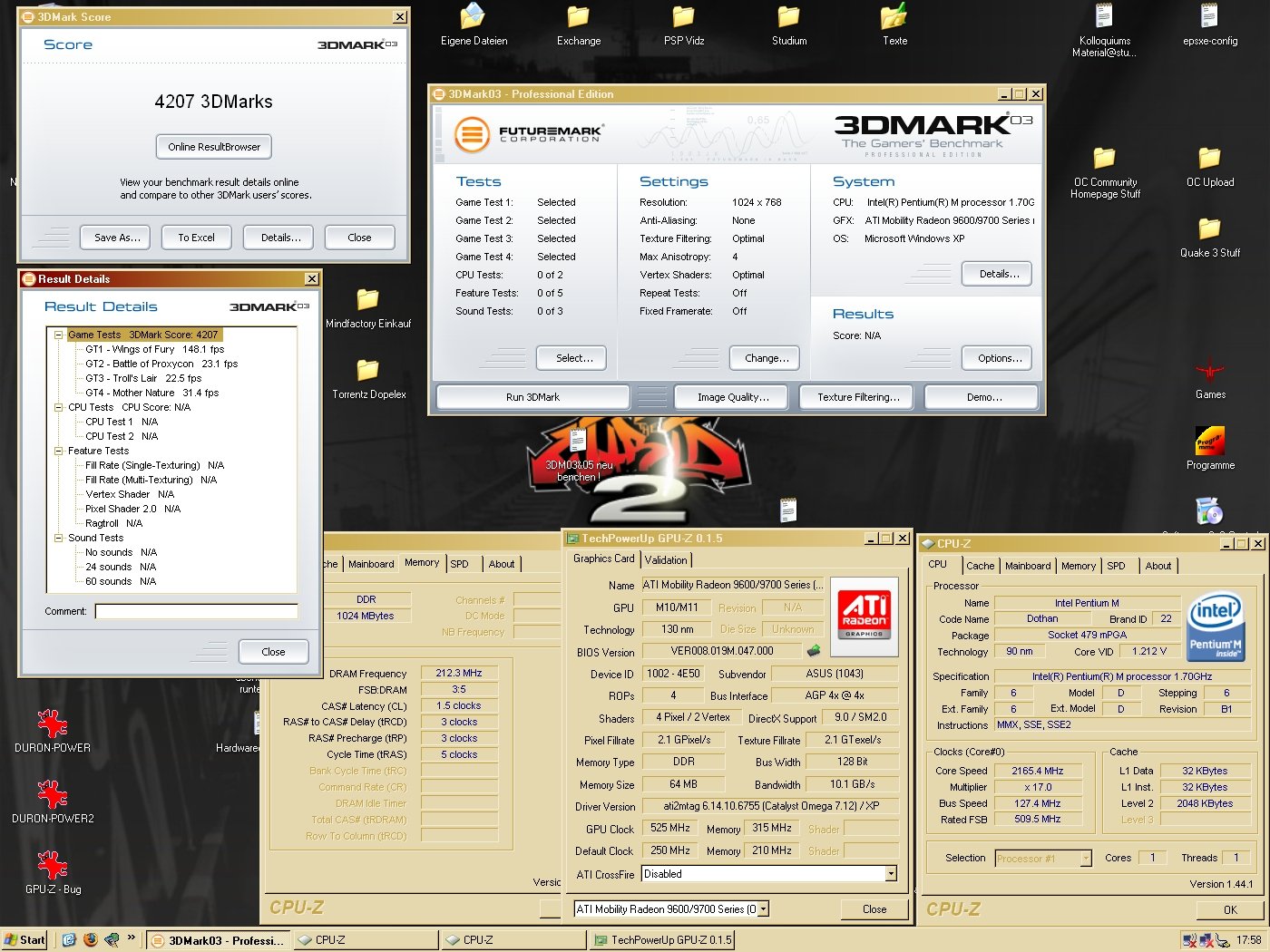
Task: Open the Processor #1 selection dropdown
Action: (x=1085, y=858)
